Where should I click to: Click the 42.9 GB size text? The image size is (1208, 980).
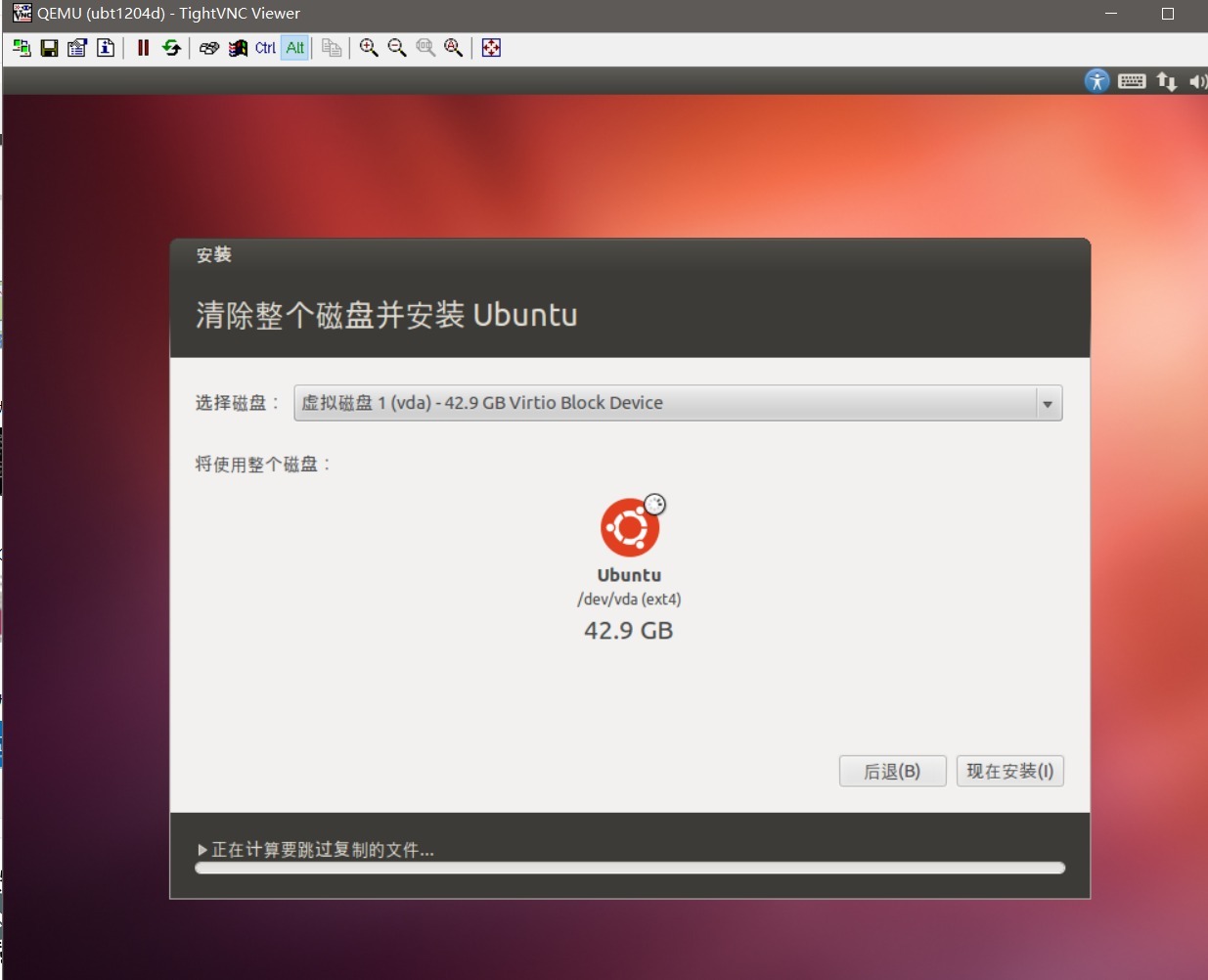click(x=629, y=631)
